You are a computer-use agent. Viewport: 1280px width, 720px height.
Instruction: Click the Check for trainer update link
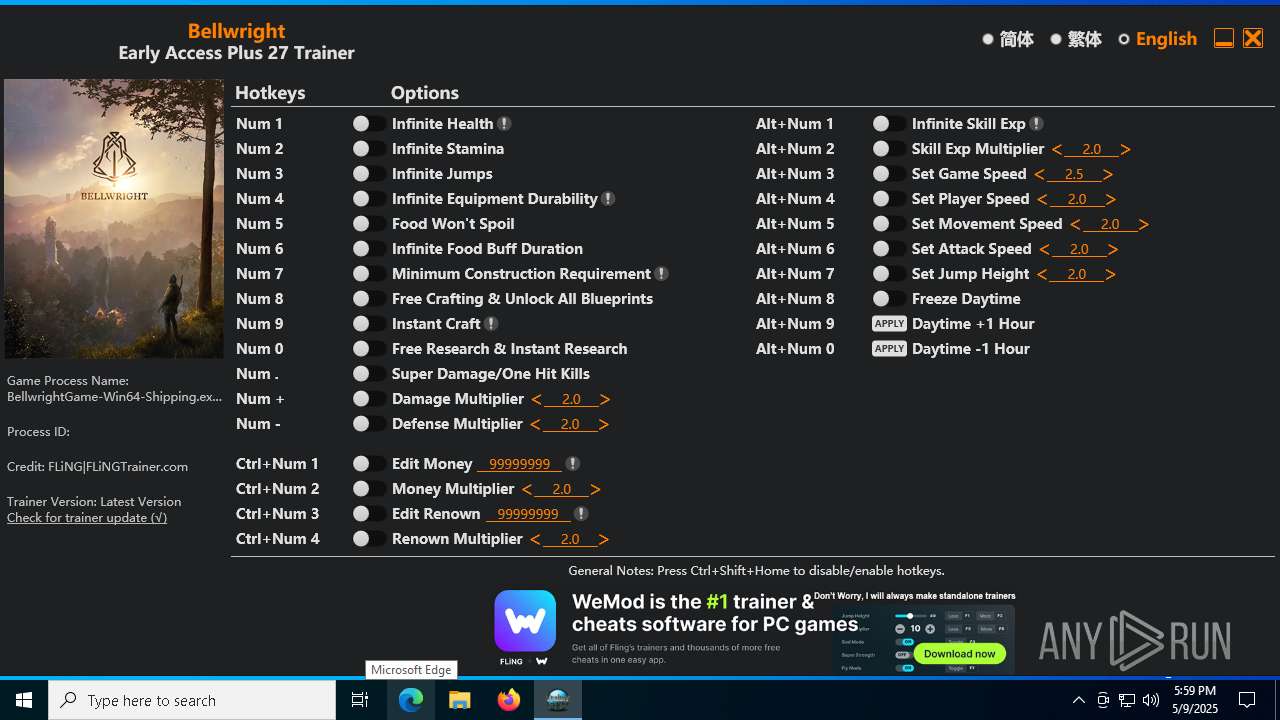(87, 518)
